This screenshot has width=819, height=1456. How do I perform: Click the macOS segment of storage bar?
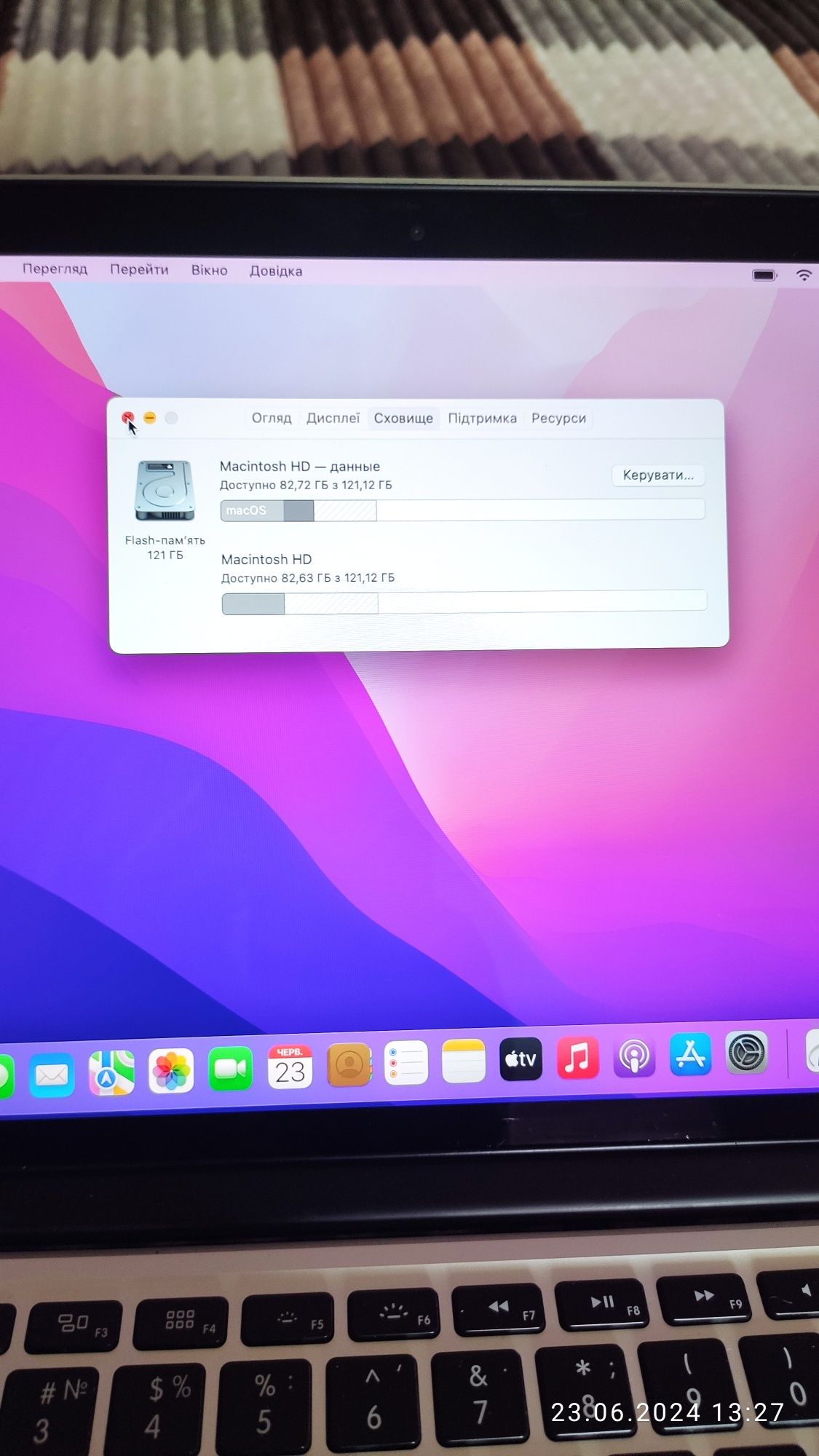pos(252,510)
